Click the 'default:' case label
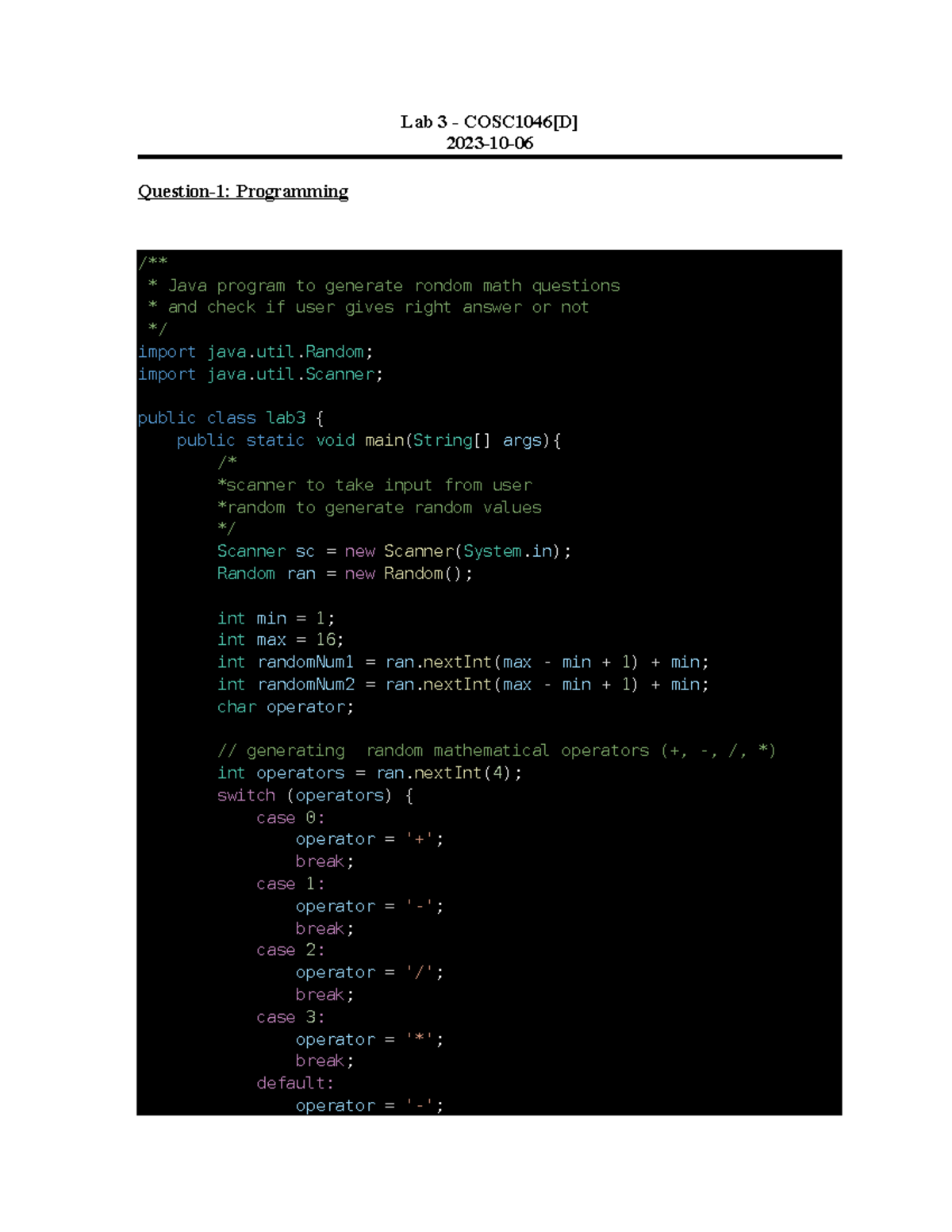The height and width of the screenshot is (1232, 952). coord(294,1083)
